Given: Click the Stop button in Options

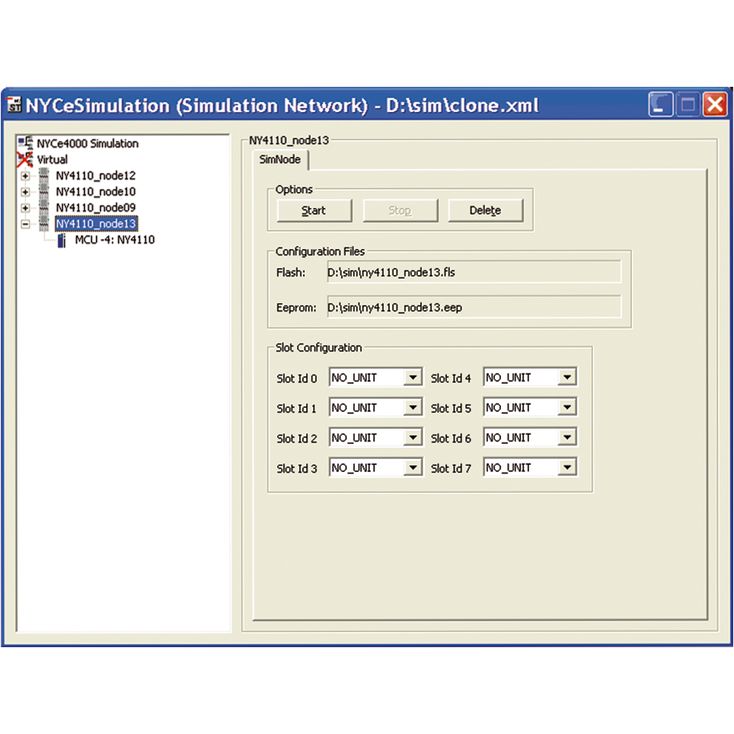Looking at the screenshot, I should 400,211.
